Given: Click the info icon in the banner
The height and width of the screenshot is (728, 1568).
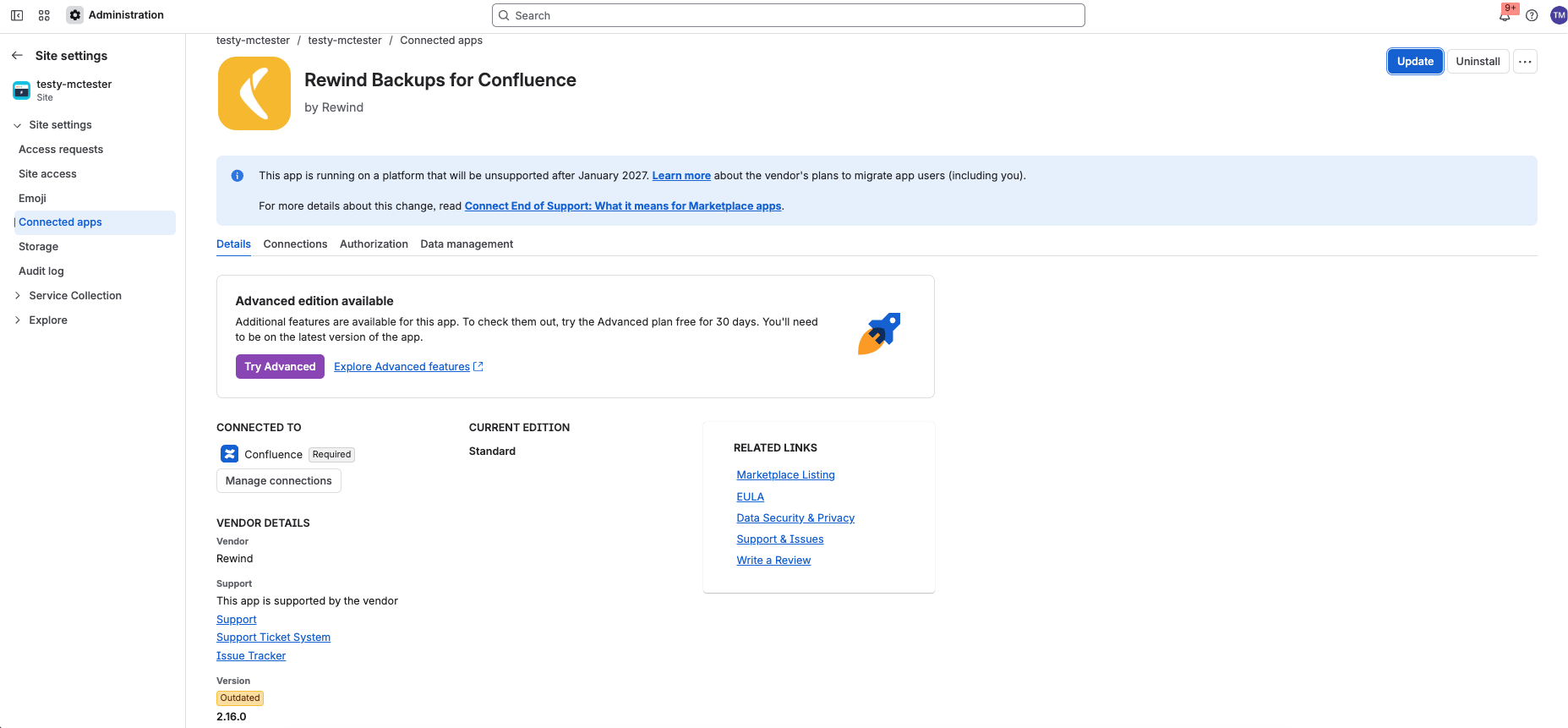Looking at the screenshot, I should point(238,176).
